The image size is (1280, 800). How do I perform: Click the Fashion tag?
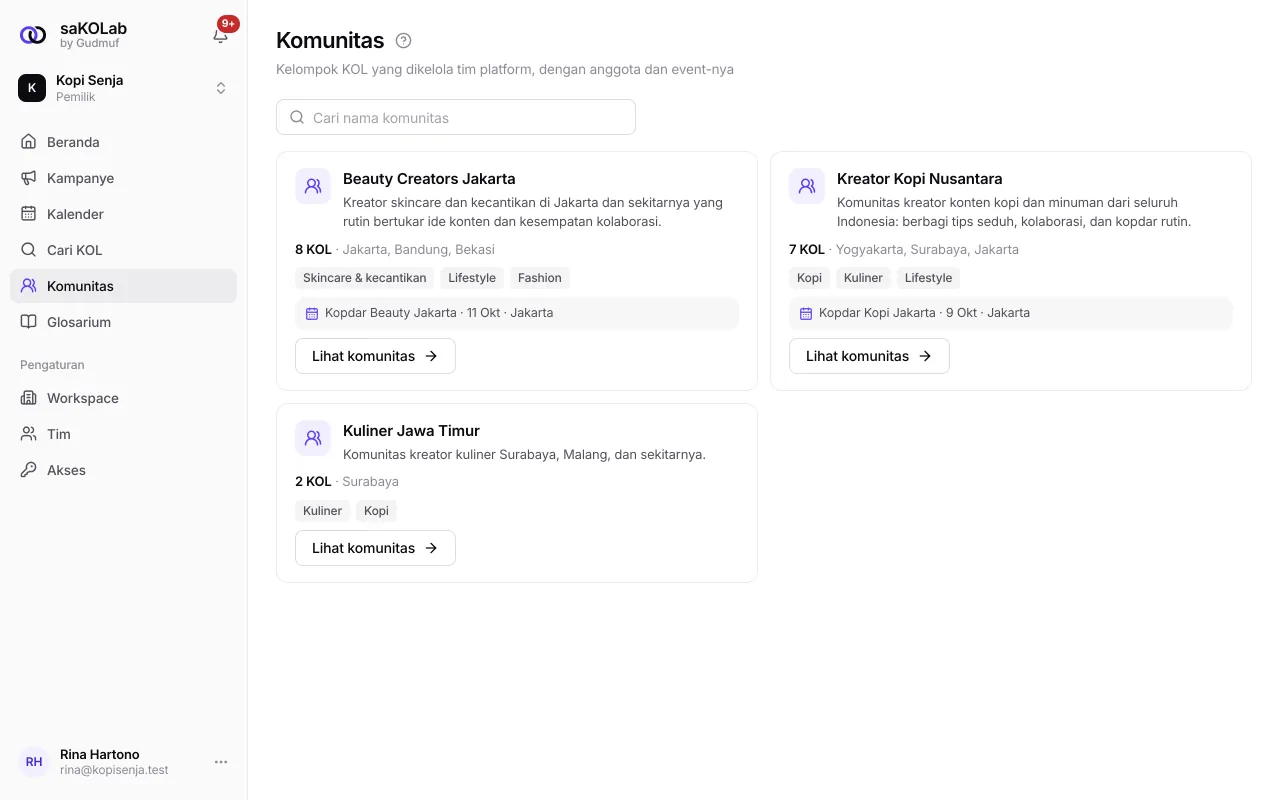click(x=540, y=278)
